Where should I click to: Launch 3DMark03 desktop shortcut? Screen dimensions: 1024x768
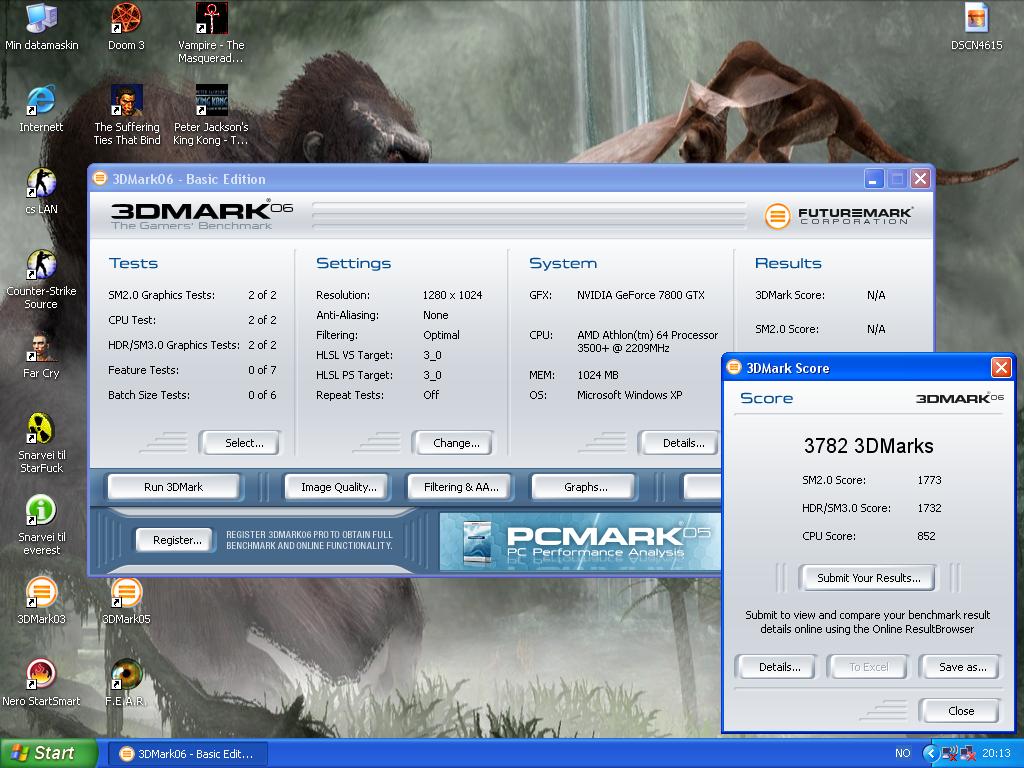pyautogui.click(x=41, y=601)
